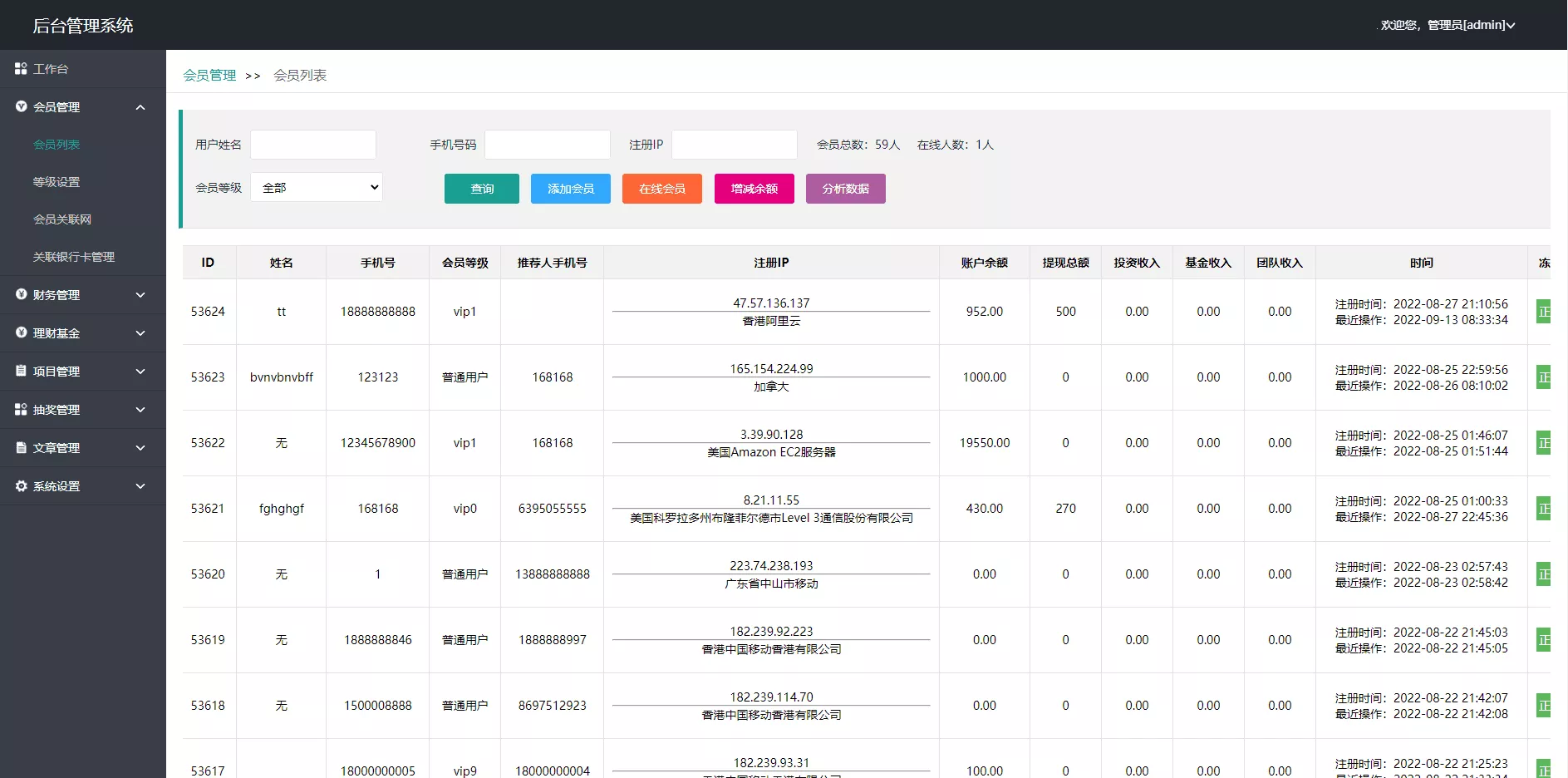Image resolution: width=1568 pixels, height=778 pixels.
Task: Toggle account status of bvnvbnvbff
Action: (x=1544, y=377)
